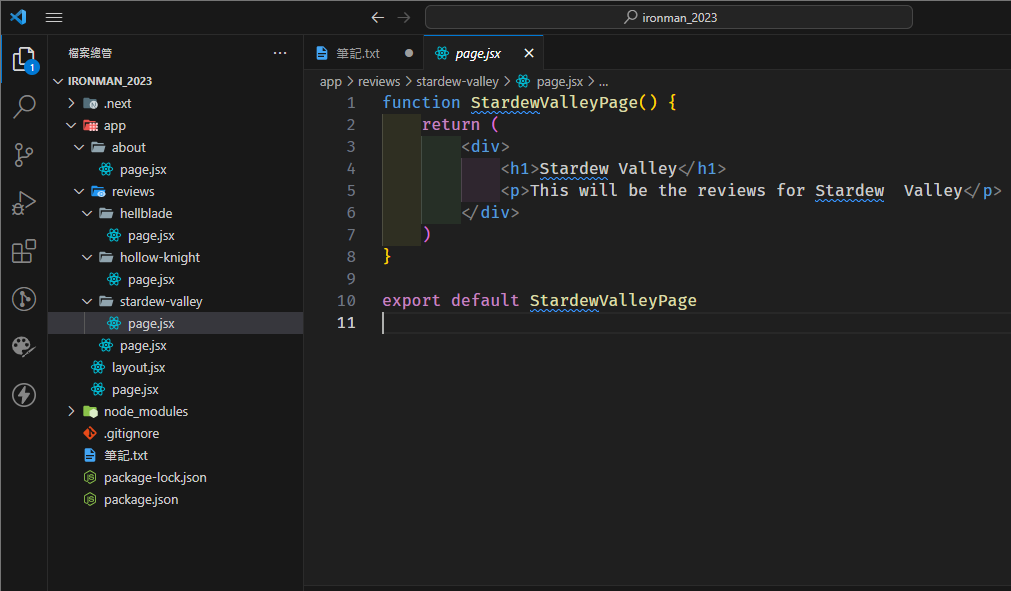Collapse the IRONMAN_2023 root folder
1011x591 pixels.
click(x=58, y=81)
